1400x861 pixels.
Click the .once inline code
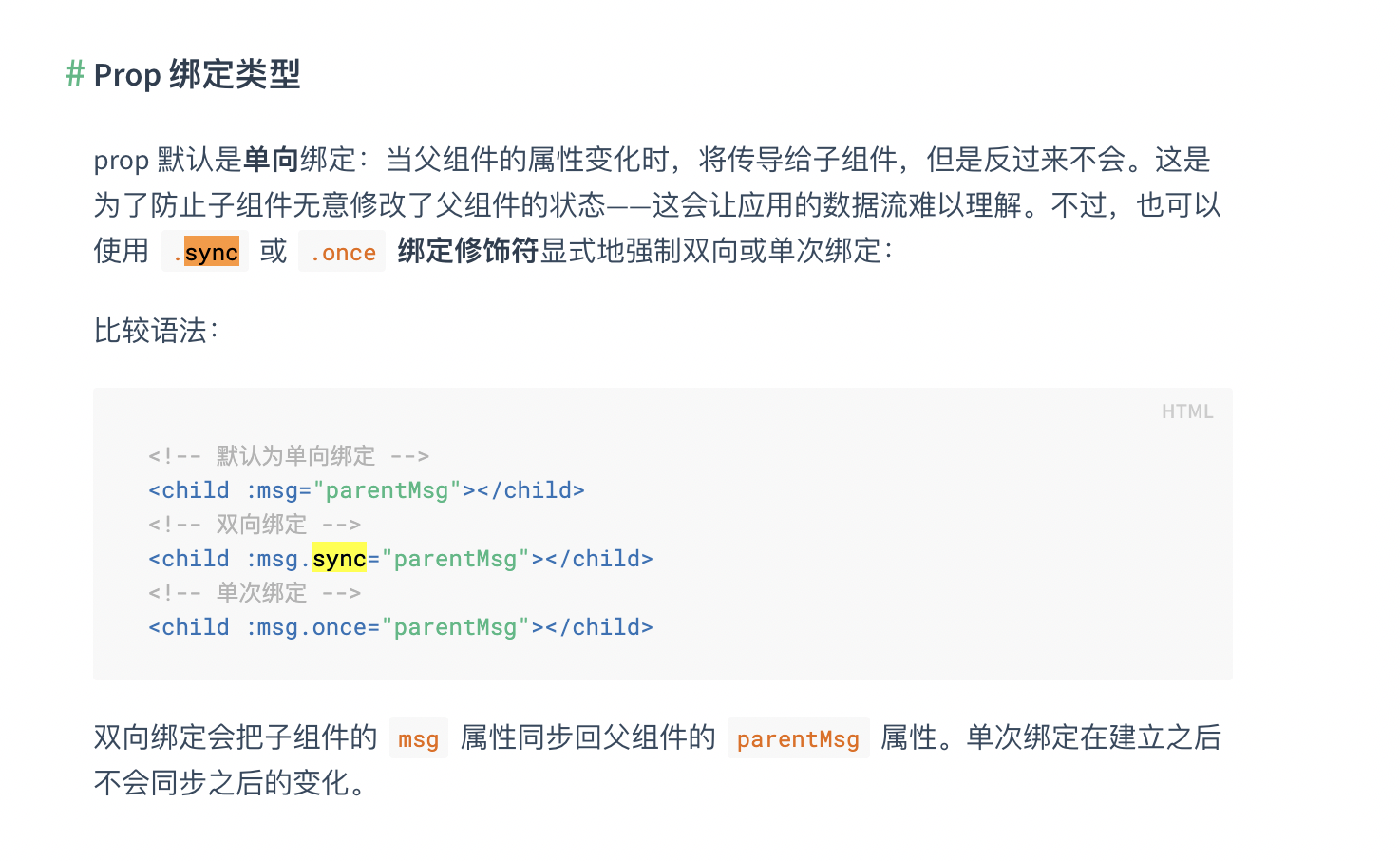click(342, 252)
